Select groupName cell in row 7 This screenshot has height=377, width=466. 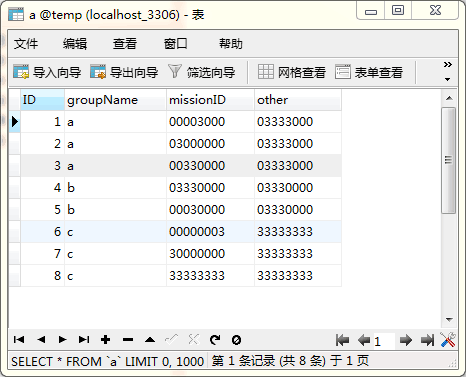coord(115,254)
